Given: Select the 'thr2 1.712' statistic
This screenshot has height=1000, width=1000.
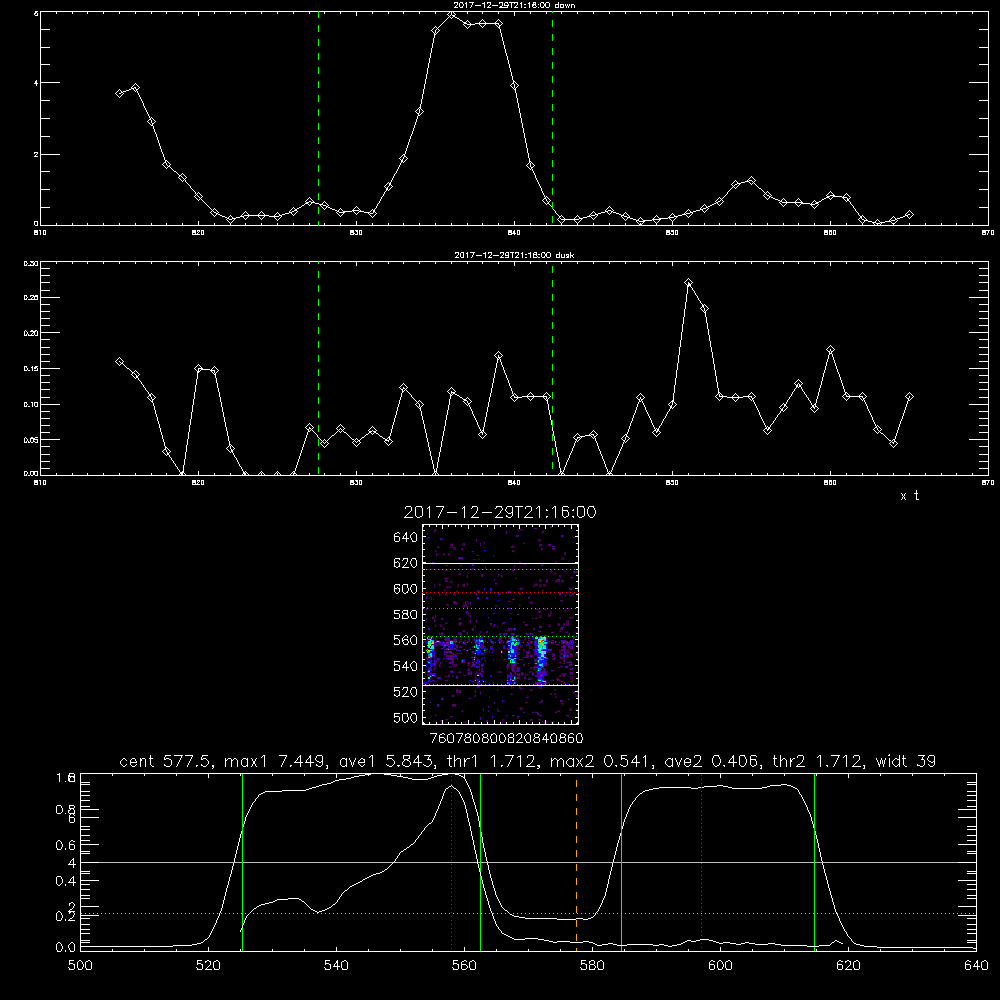Looking at the screenshot, I should 818,761.
